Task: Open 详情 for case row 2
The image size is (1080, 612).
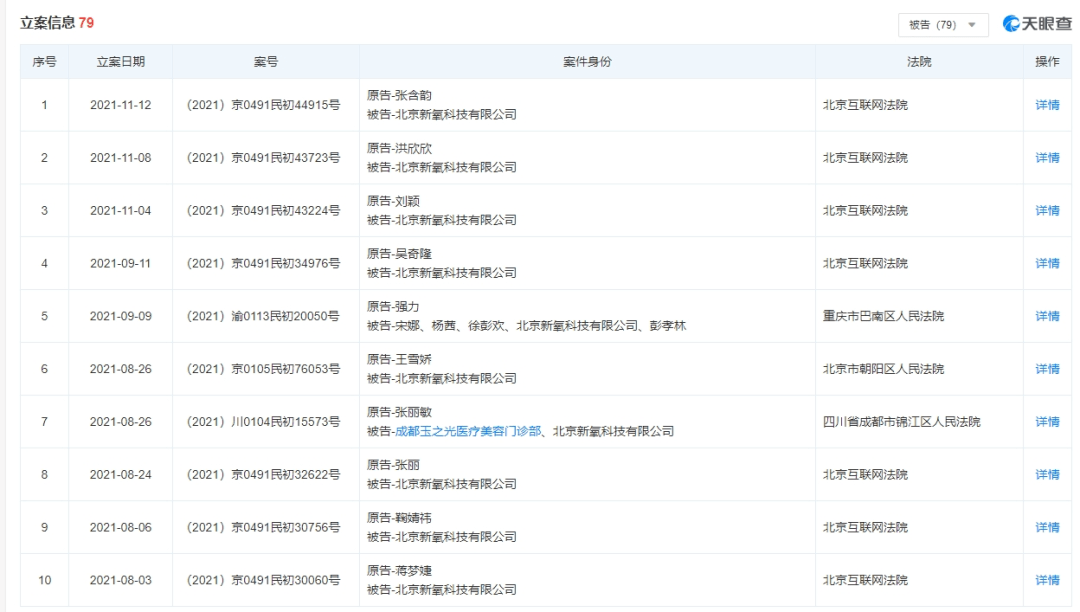Action: click(1047, 158)
